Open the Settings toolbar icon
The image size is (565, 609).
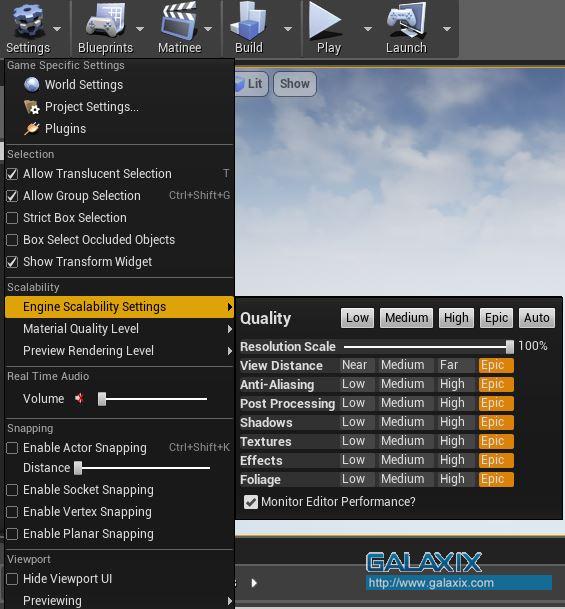click(27, 20)
